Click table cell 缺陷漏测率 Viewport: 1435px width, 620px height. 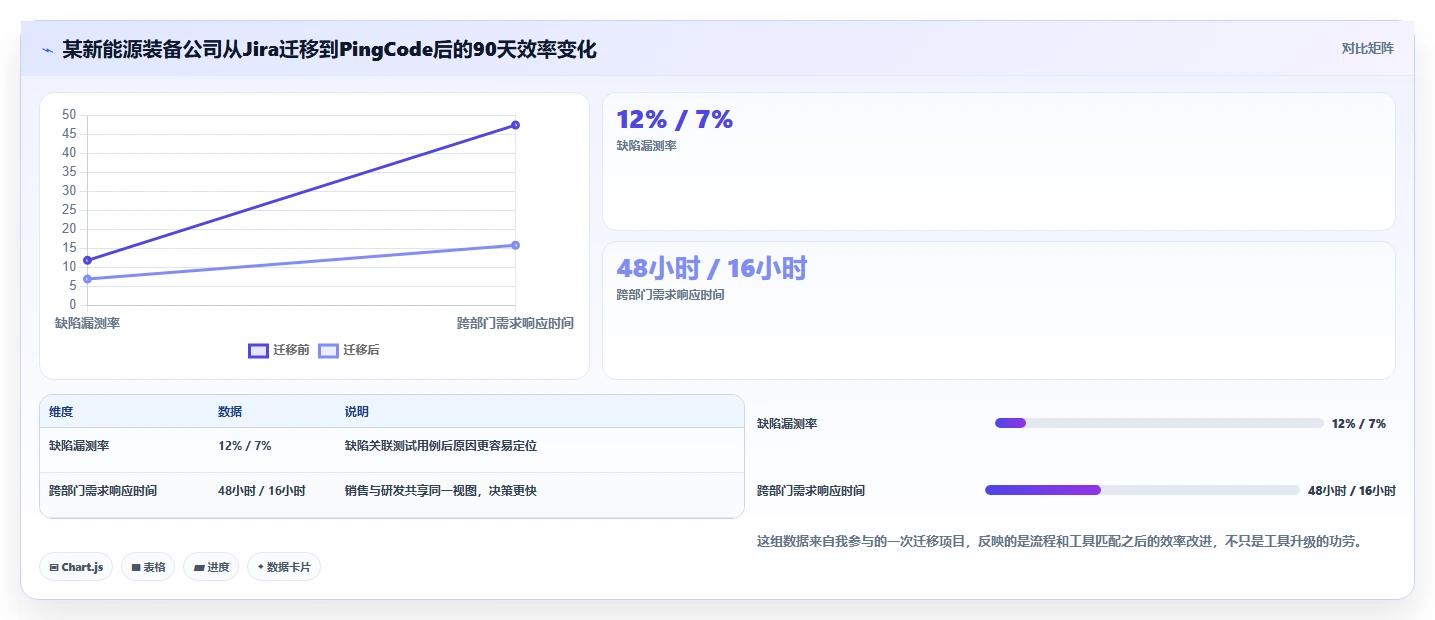tap(79, 446)
